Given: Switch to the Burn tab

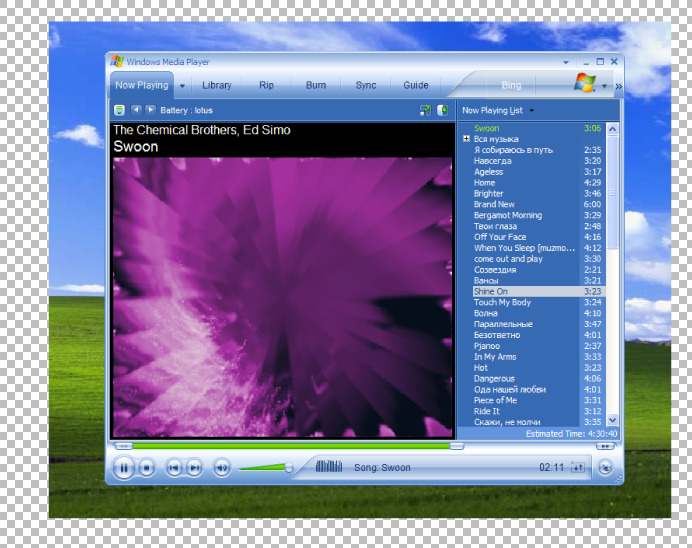Looking at the screenshot, I should click(x=316, y=85).
